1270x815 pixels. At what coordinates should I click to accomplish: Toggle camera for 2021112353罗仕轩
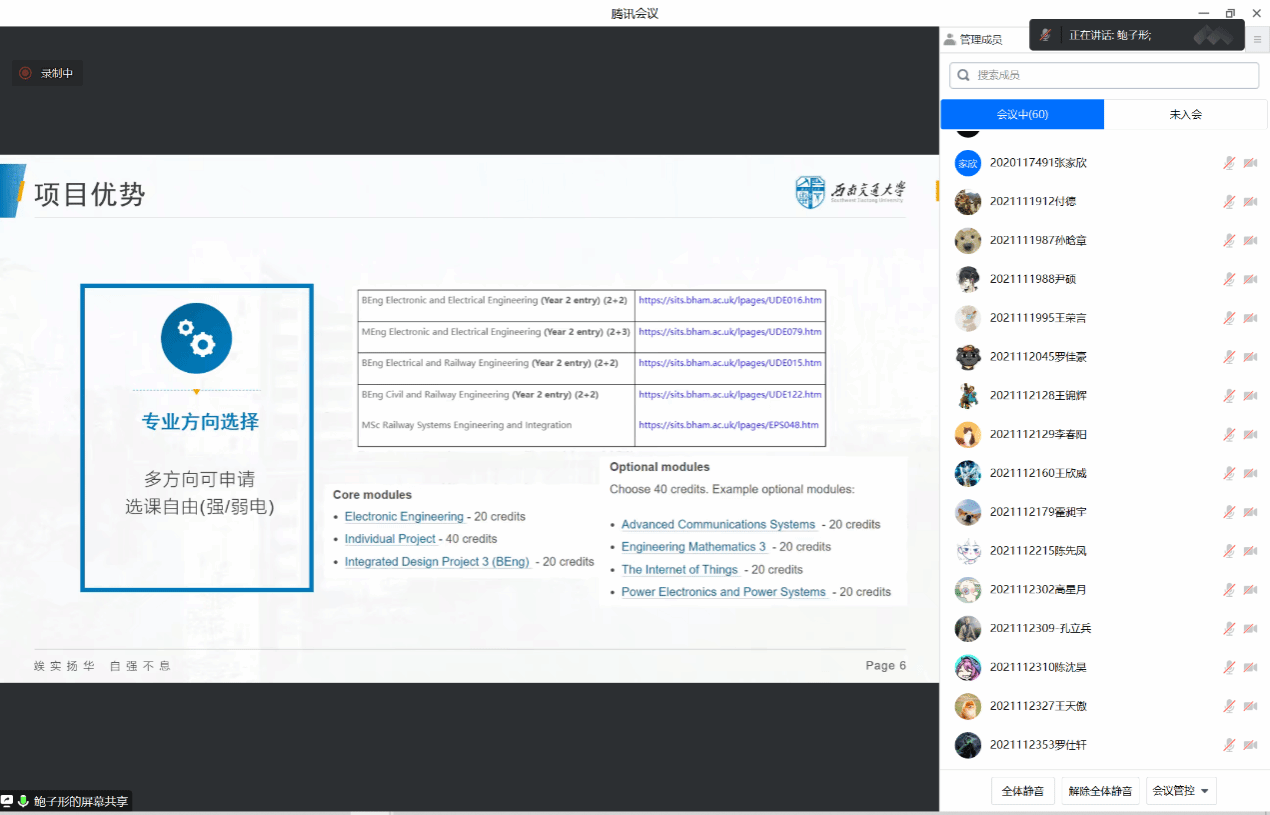pos(1250,745)
